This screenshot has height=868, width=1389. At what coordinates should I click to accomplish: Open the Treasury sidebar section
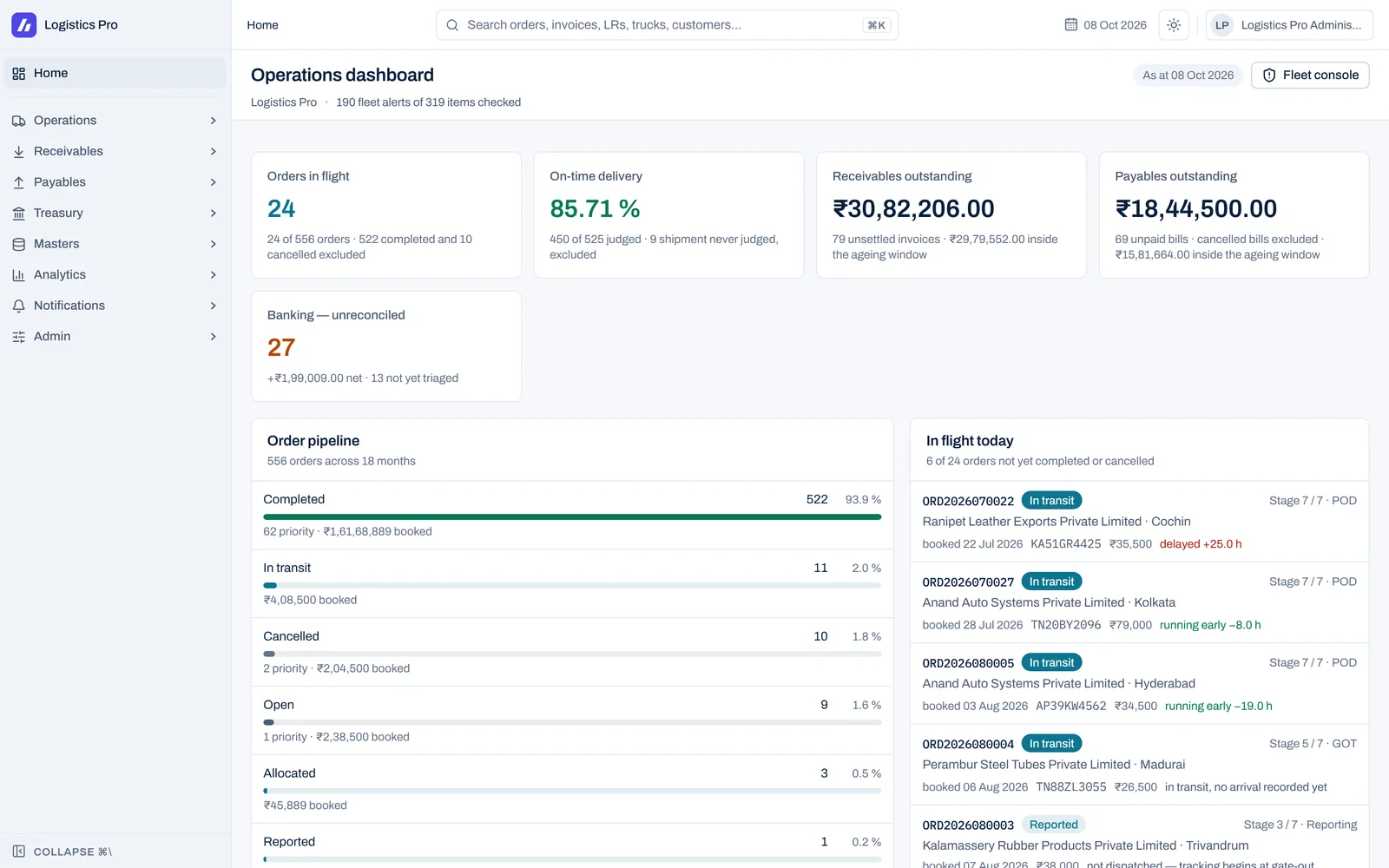coord(115,213)
